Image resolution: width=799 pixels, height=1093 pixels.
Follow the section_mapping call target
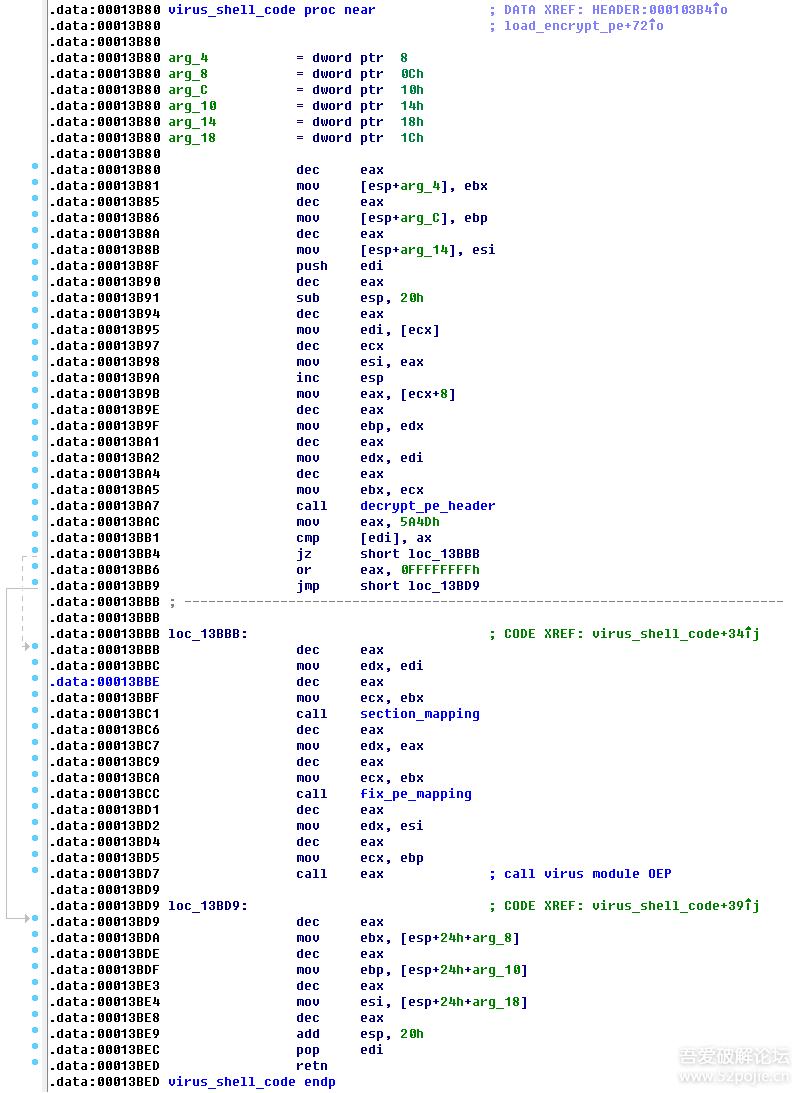420,714
